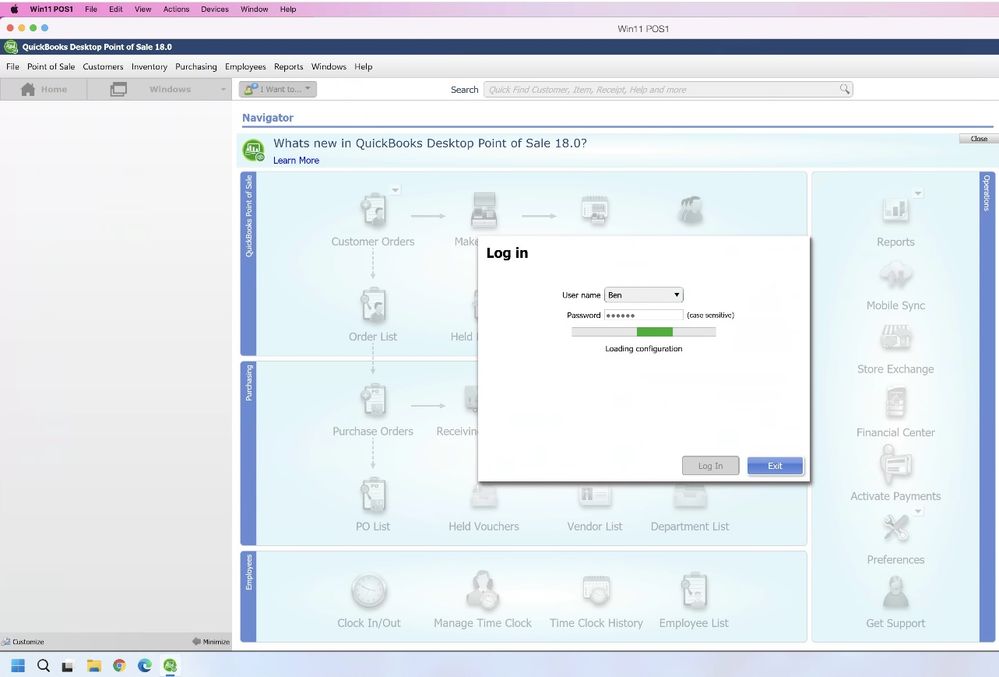Viewport: 999px width, 677px height.
Task: Click the Mobile Sync icon
Action: click(895, 274)
